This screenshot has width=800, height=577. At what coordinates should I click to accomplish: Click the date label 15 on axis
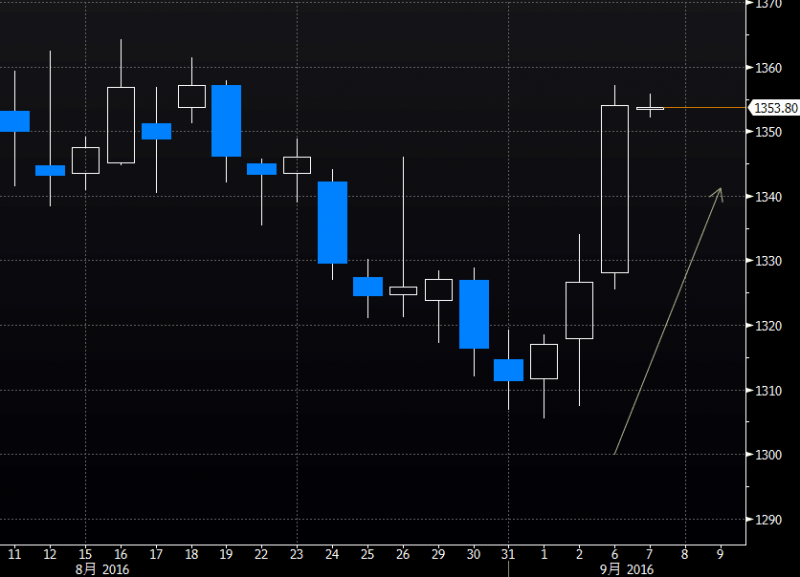(x=85, y=554)
